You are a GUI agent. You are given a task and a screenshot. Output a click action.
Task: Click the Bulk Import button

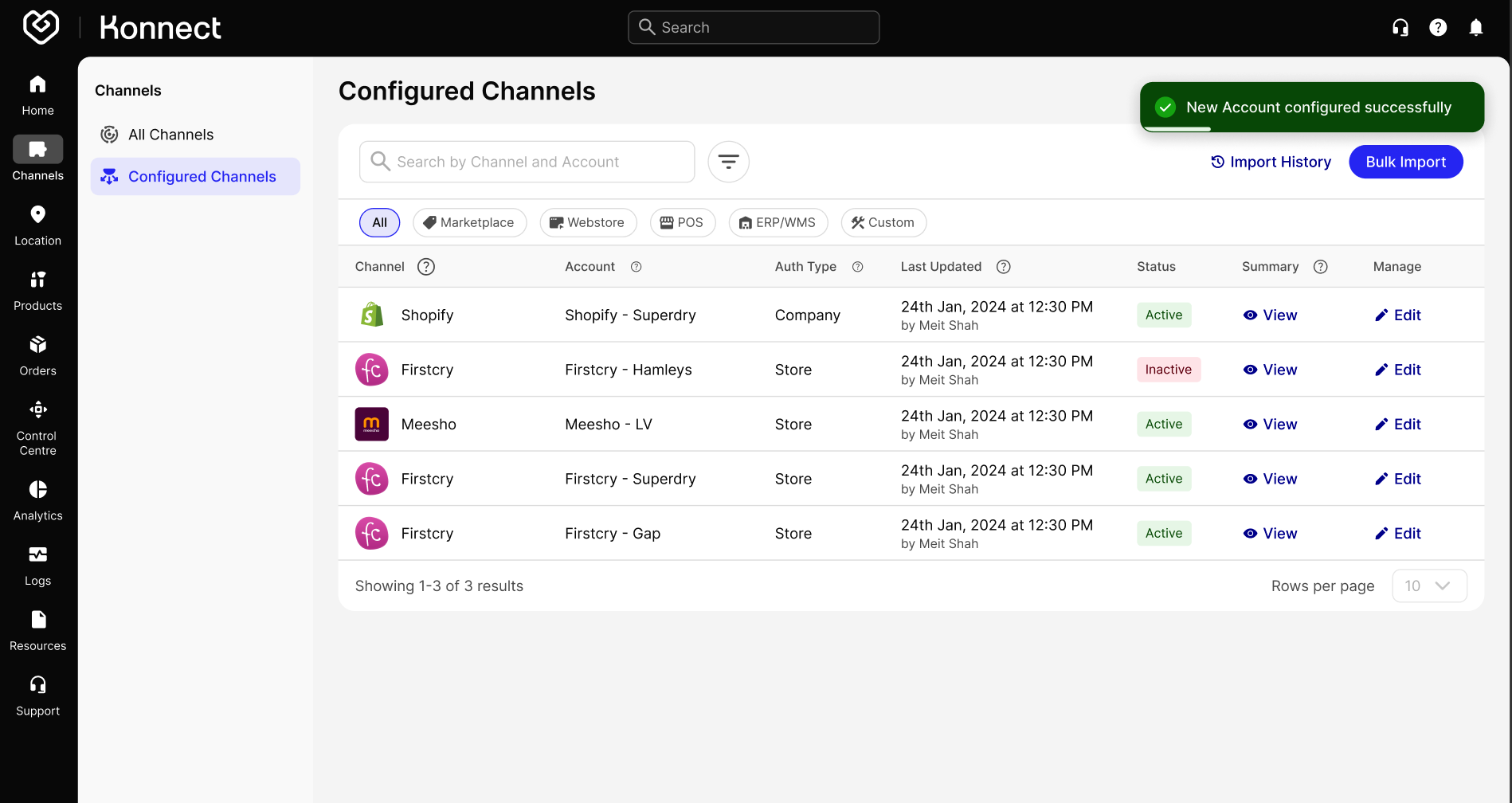[x=1406, y=162]
